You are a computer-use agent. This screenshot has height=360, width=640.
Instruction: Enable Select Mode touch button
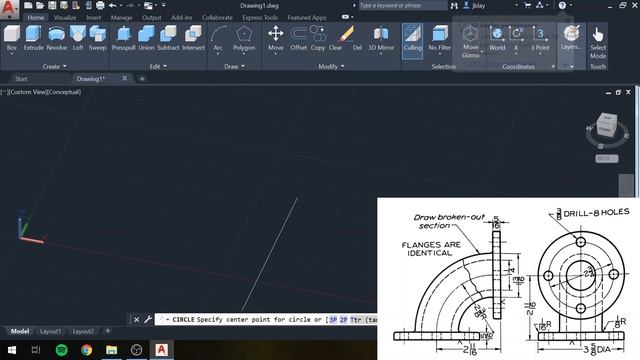coord(598,42)
